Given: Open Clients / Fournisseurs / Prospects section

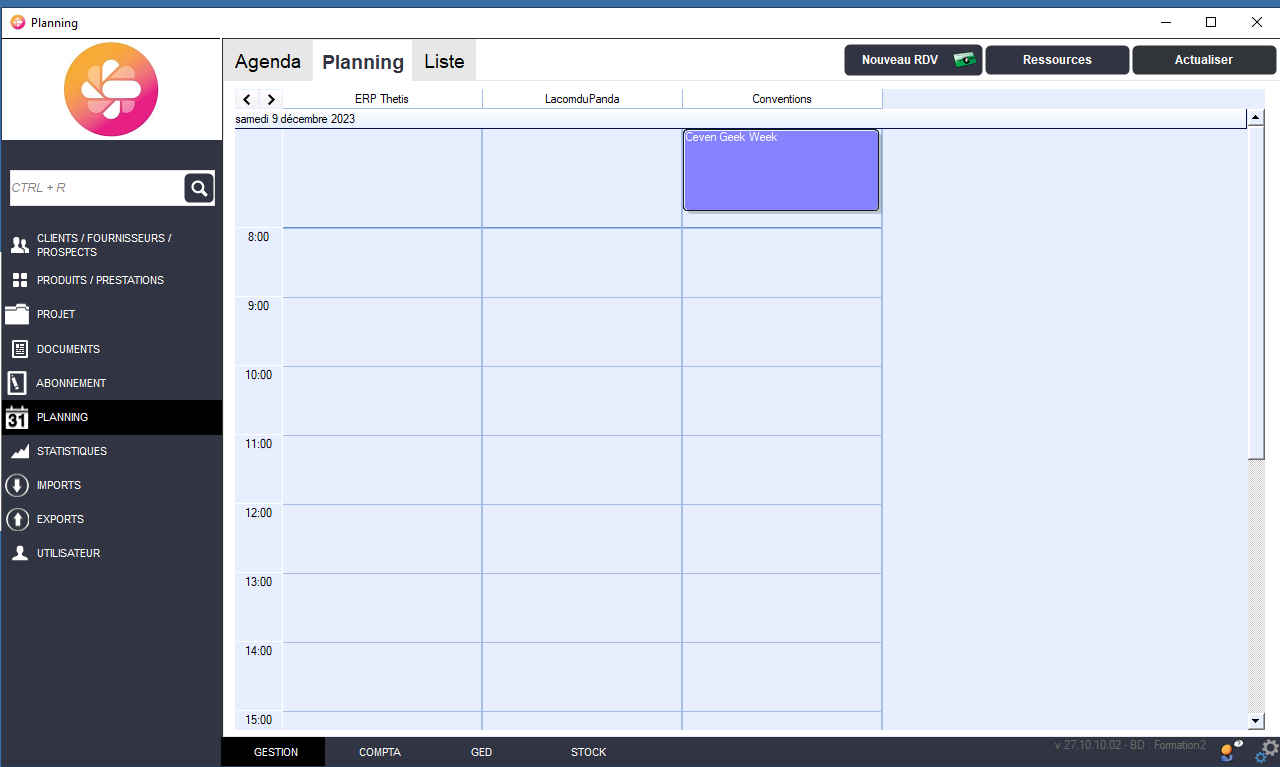Looking at the screenshot, I should click(19, 245).
